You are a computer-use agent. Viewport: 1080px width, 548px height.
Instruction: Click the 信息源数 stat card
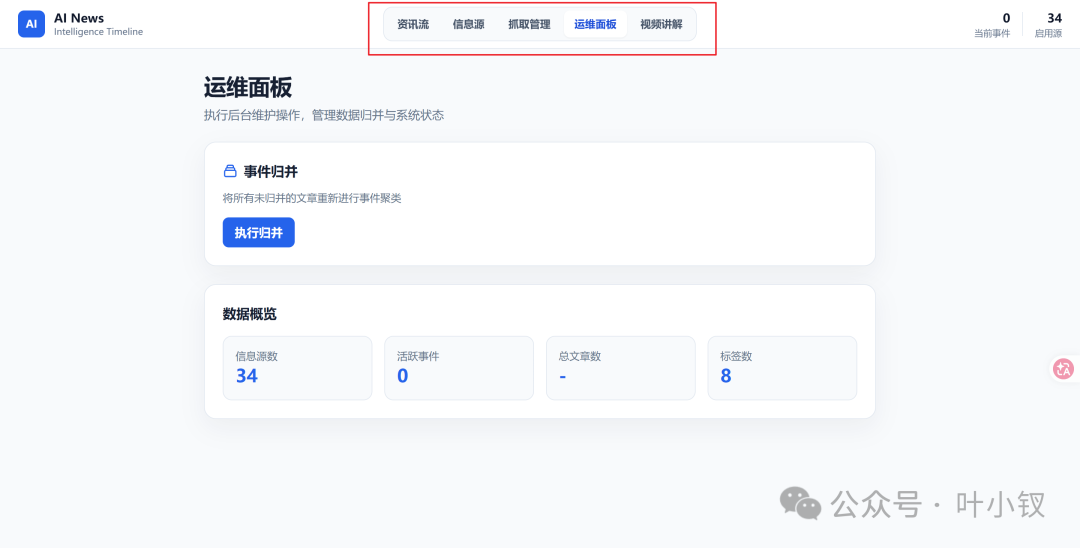coord(298,368)
